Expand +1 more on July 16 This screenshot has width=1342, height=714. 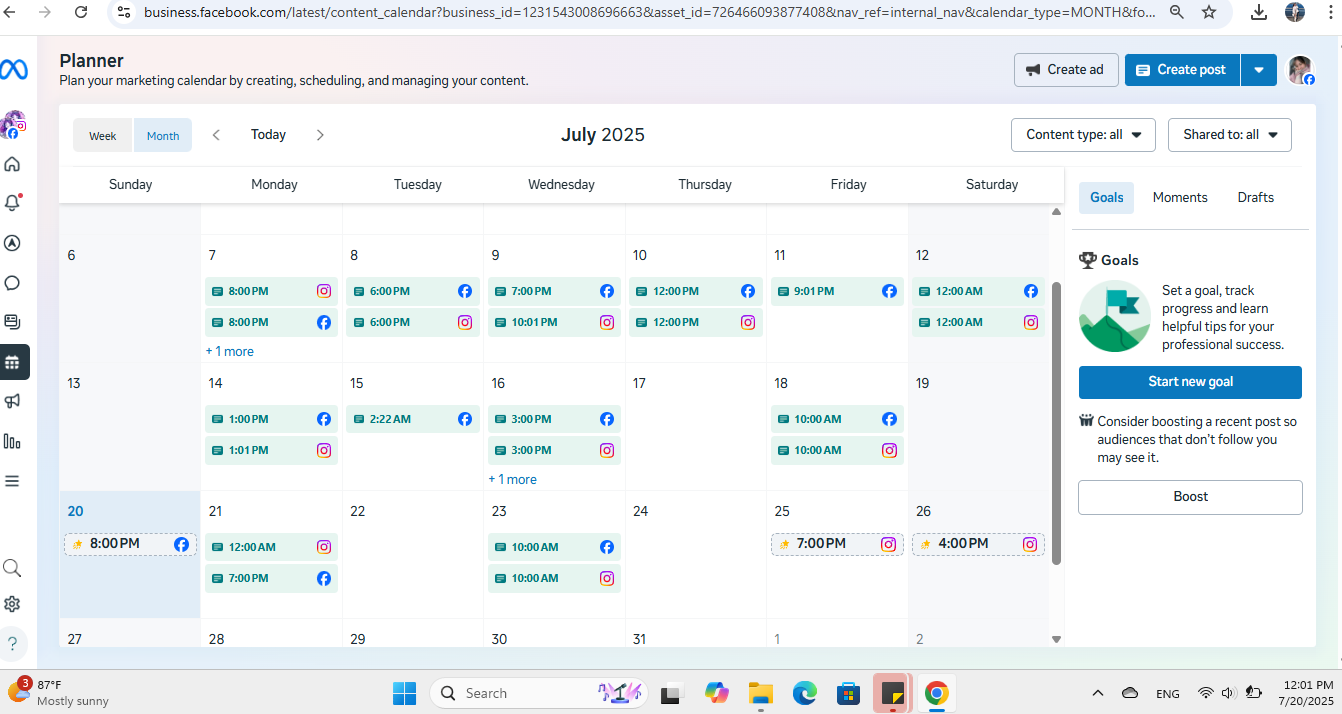point(513,480)
